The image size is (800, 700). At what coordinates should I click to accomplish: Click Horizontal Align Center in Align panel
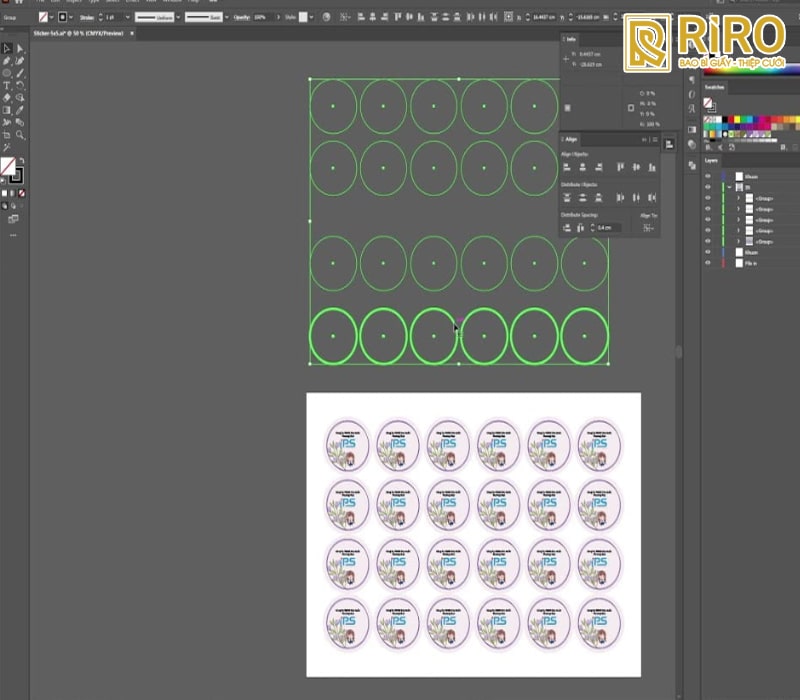pyautogui.click(x=583, y=167)
